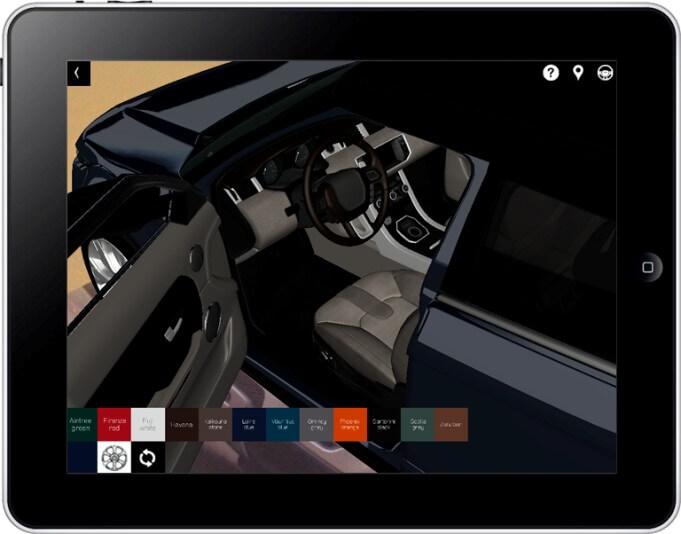Apply the Loire blue paint colour
This screenshot has width=681, height=534.
249,424
